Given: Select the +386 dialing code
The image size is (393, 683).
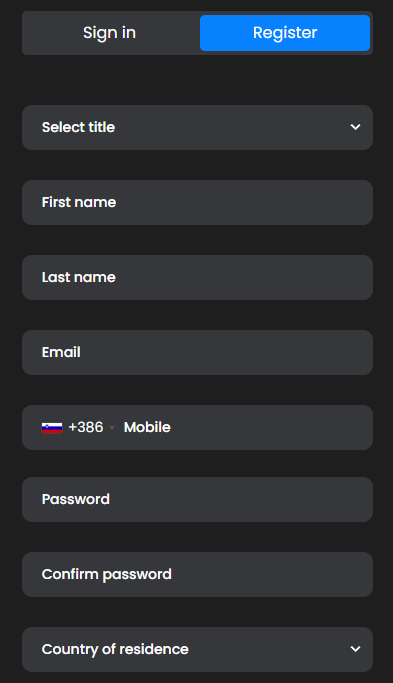Looking at the screenshot, I should coord(86,427).
